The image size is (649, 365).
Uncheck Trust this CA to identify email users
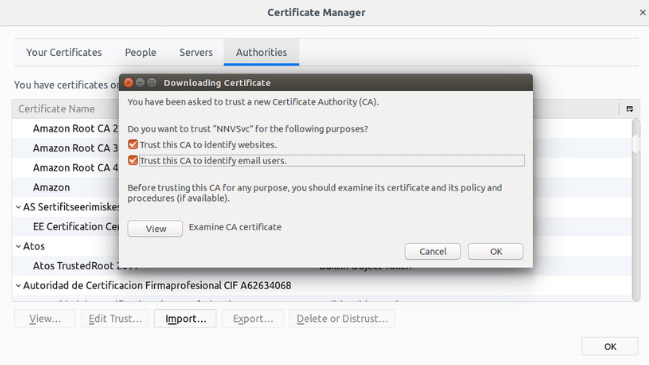pos(133,161)
